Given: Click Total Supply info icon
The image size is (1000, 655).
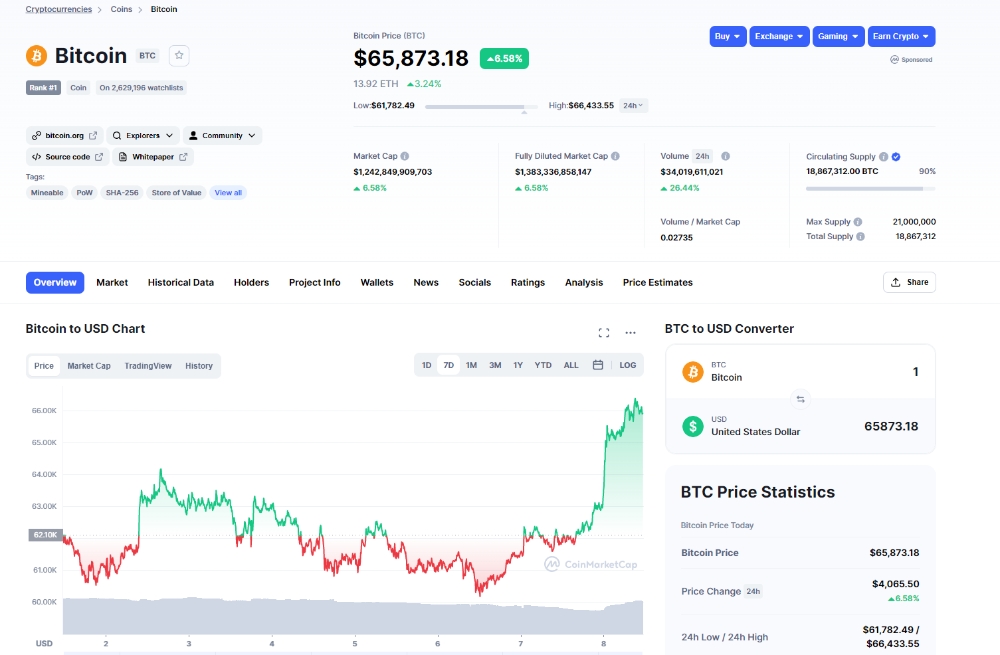Looking at the screenshot, I should (x=860, y=236).
